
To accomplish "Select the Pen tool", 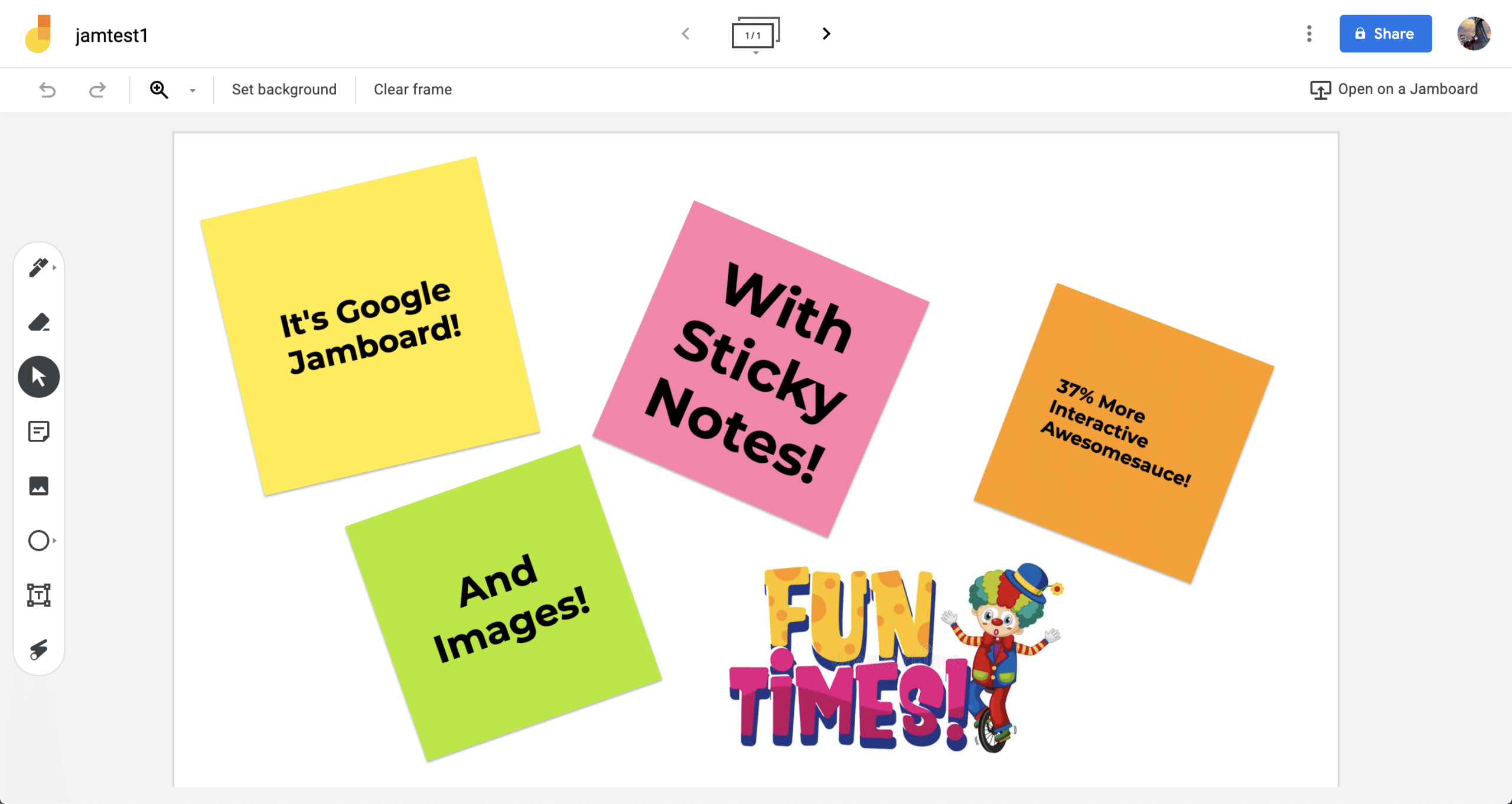I will [x=38, y=267].
